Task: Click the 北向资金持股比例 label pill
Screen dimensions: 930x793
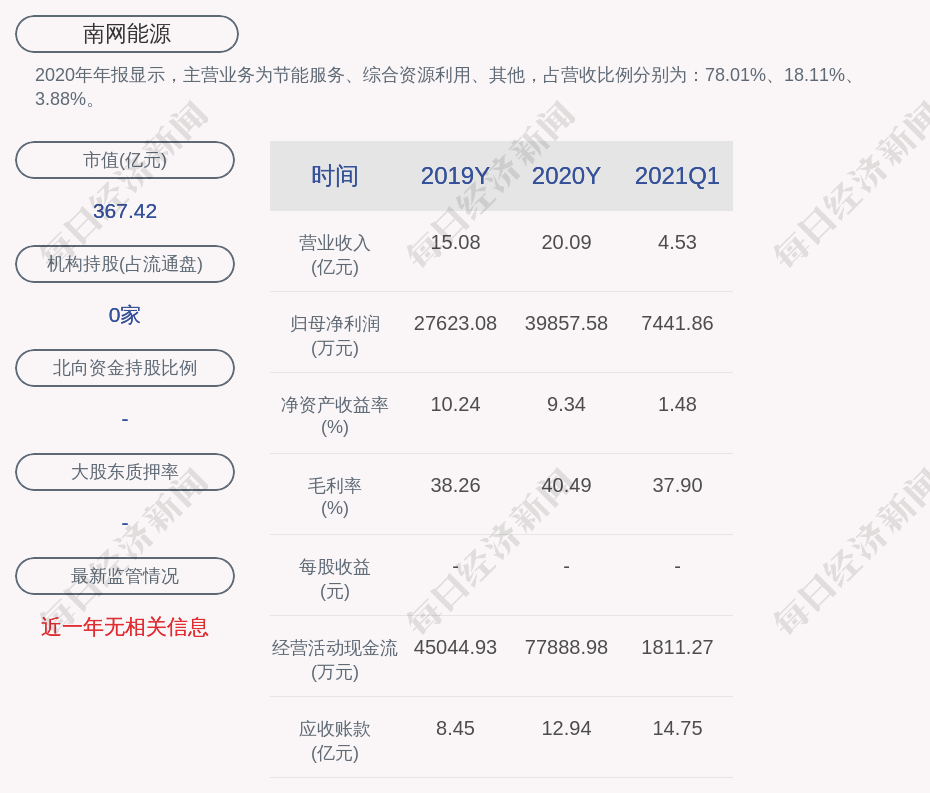Action: 125,368
